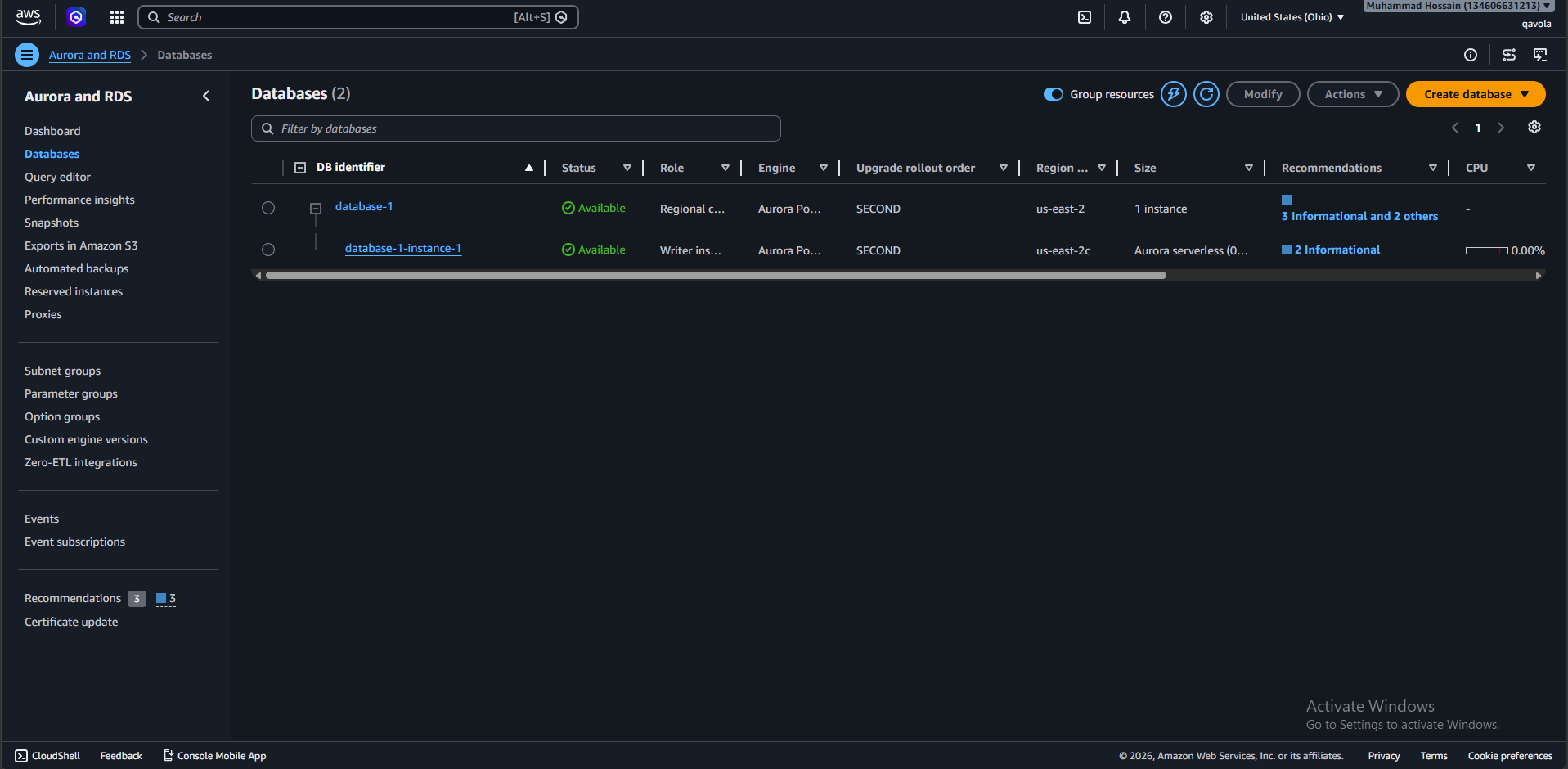The image size is (1568, 769).
Task: Open the database-1 cluster link
Action: [x=364, y=206]
